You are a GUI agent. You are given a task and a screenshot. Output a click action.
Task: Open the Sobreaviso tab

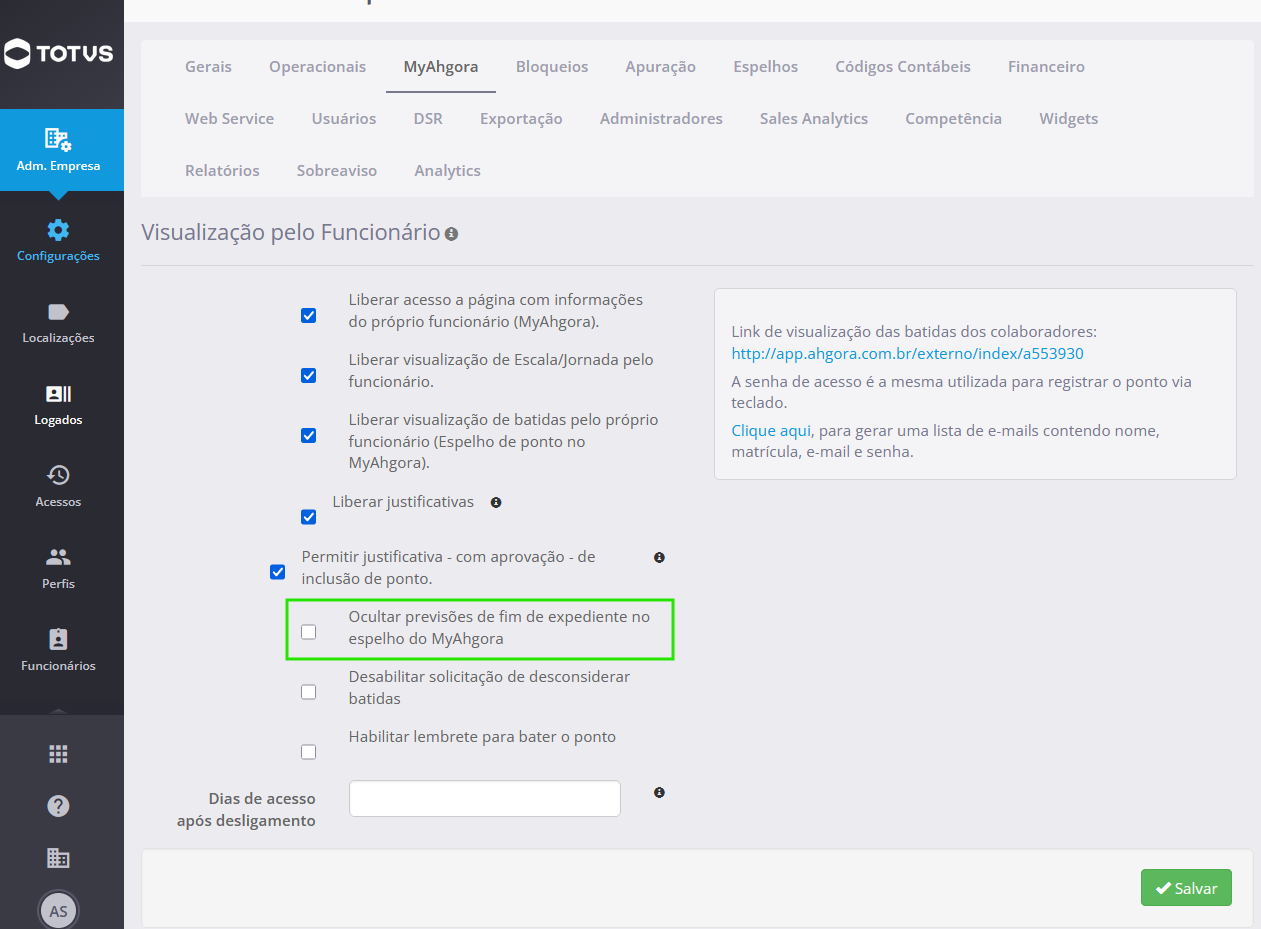[x=337, y=171]
